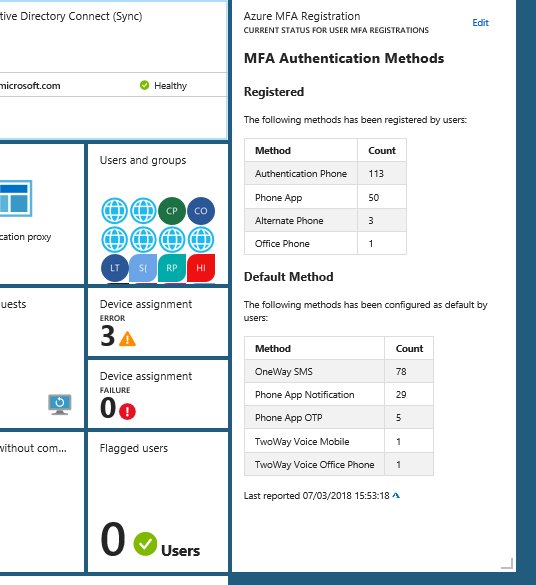The image size is (536, 585).
Task: Click the CO user avatar
Action: [201, 211]
